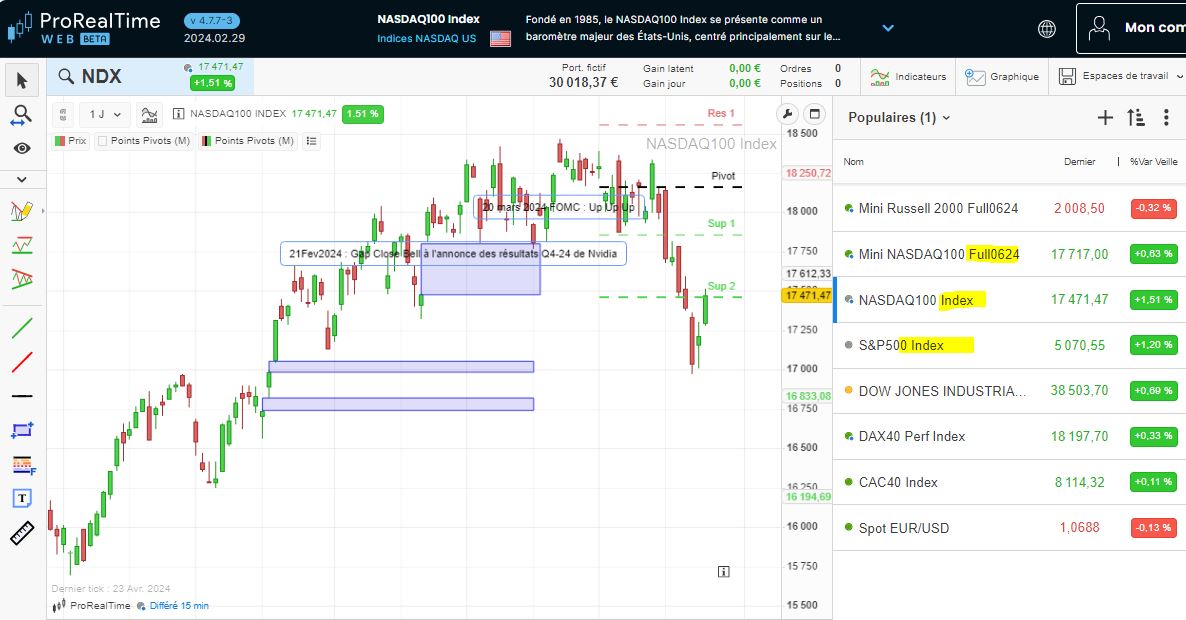Screen dimensions: 1186x620
Task: Click the candlestick icon beside ProRealTime footer
Action: pyautogui.click(x=59, y=606)
